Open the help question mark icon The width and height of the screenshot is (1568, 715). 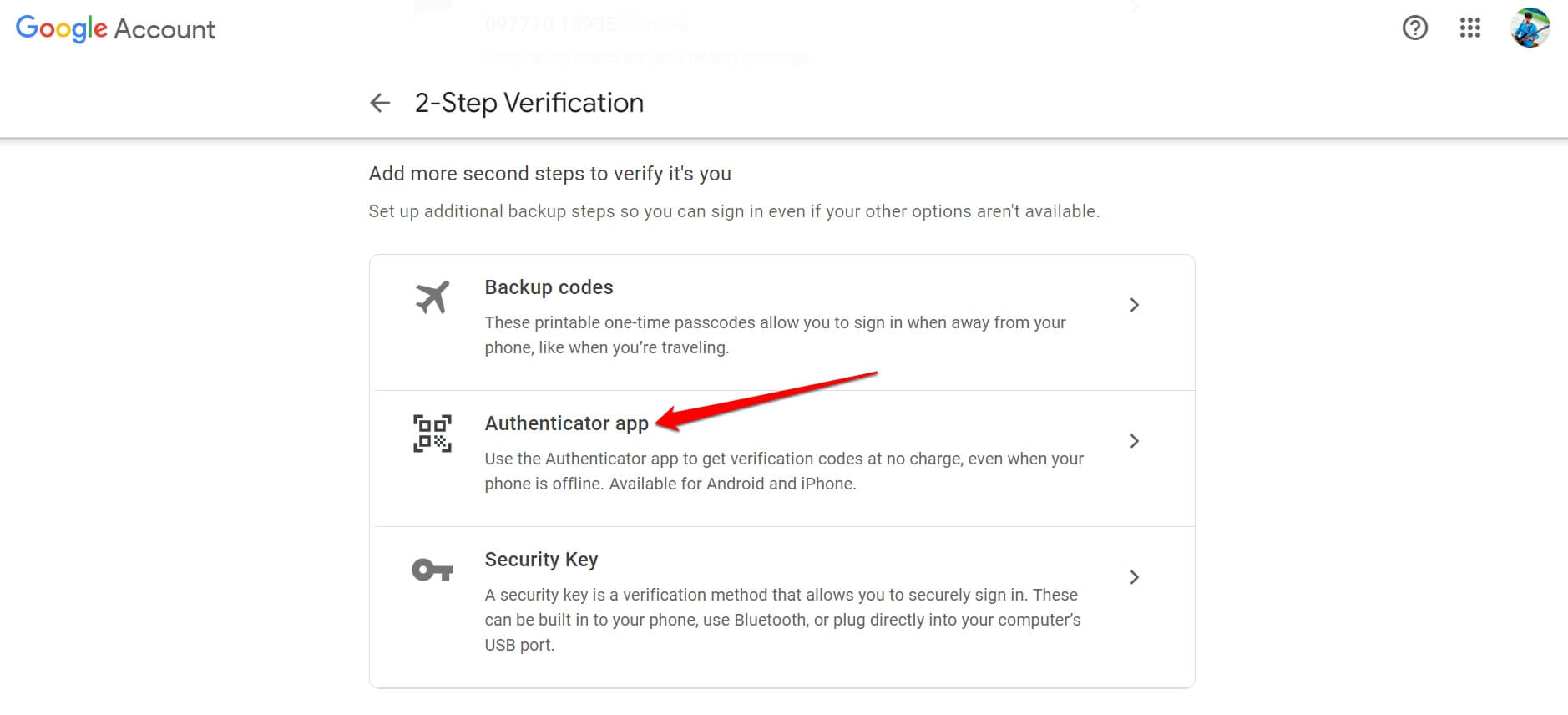click(x=1414, y=28)
